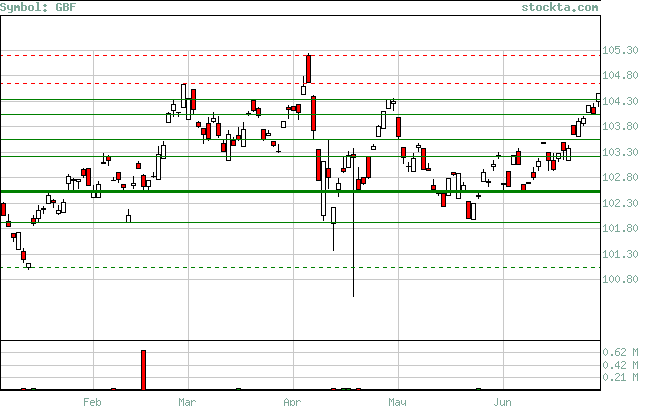Select the 103.30 price axis label
The width and height of the screenshot is (655, 406).
[620, 152]
